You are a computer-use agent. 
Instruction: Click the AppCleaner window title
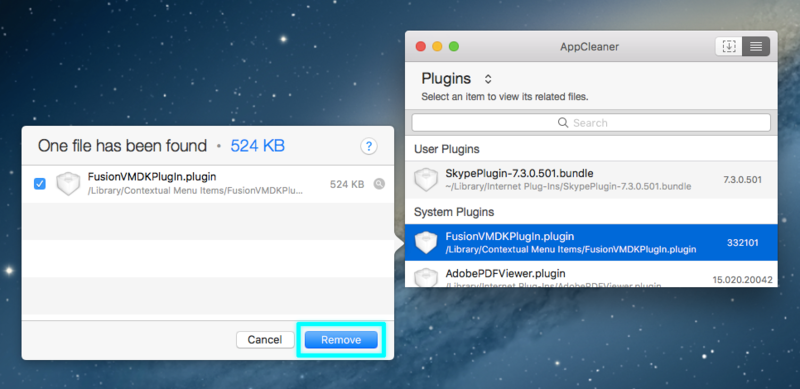pyautogui.click(x=589, y=46)
